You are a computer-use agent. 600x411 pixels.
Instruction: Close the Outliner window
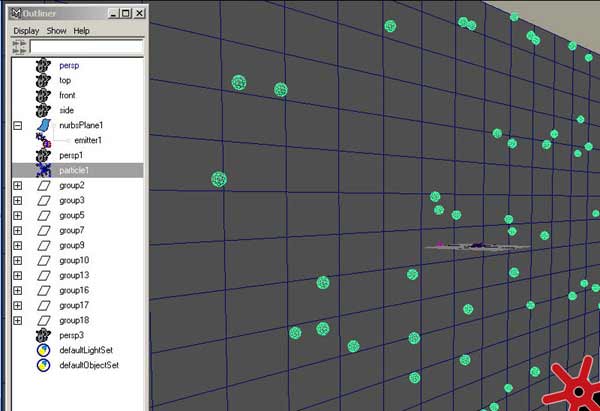tap(140, 13)
